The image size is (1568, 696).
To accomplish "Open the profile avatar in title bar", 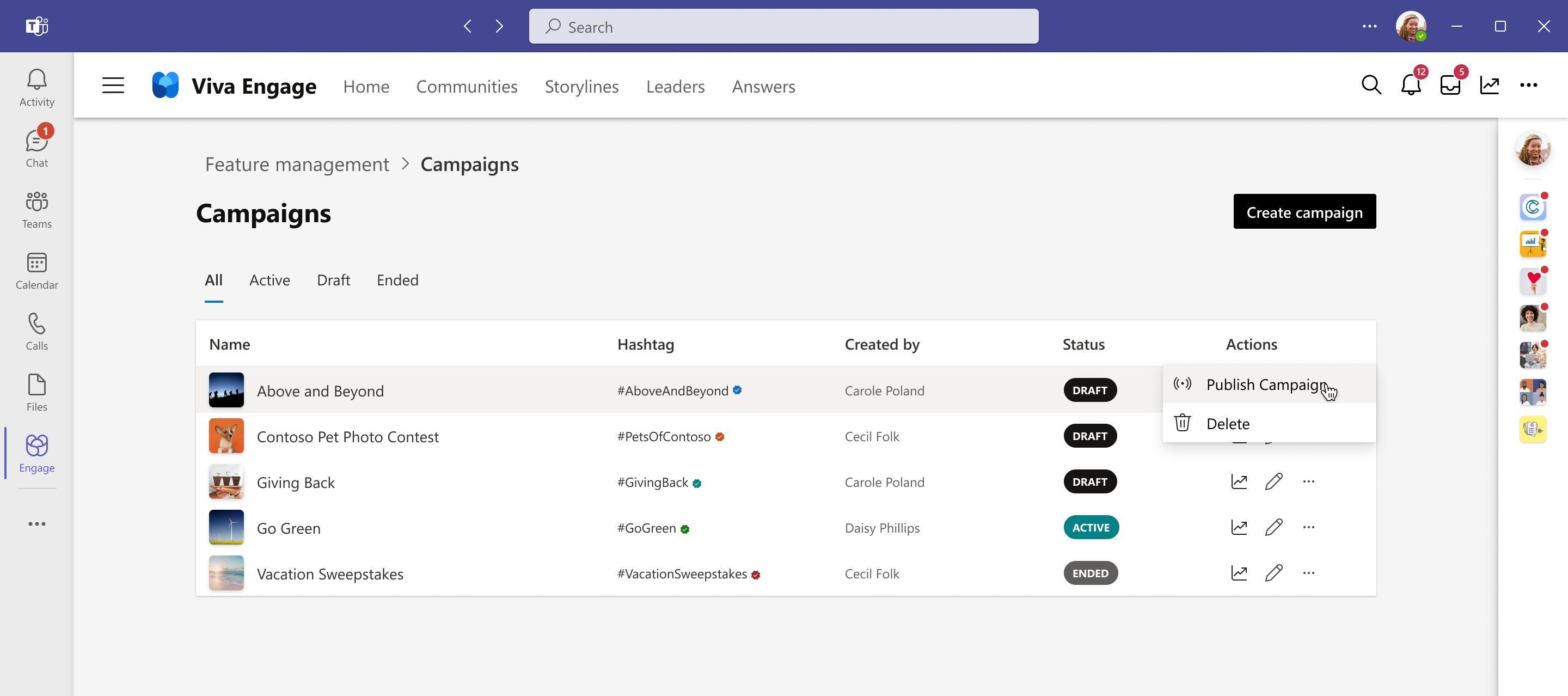I will 1410,26.
